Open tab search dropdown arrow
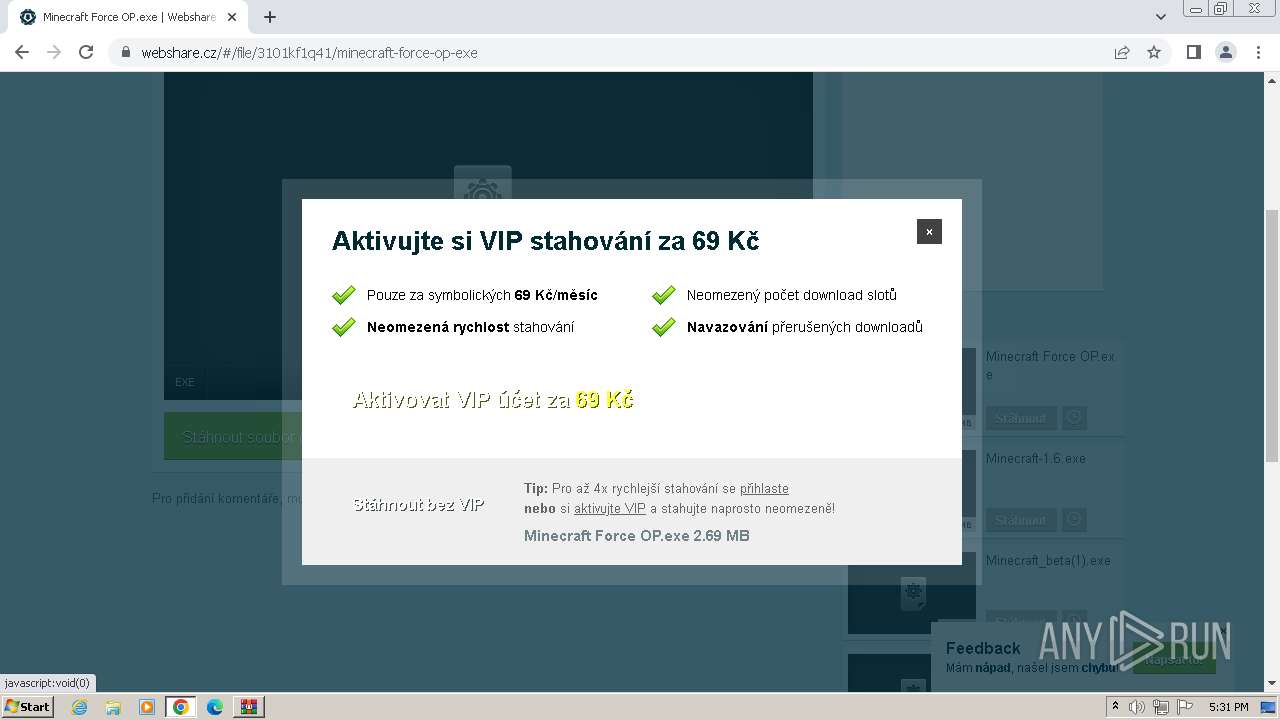The height and width of the screenshot is (720, 1280). point(1161,17)
